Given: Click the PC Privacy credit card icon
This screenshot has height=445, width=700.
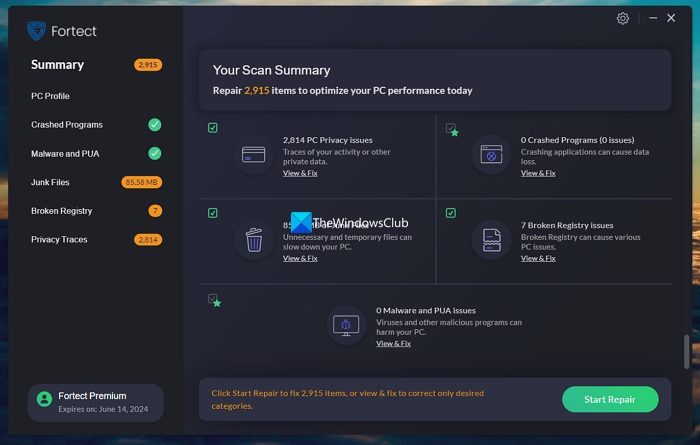Looking at the screenshot, I should click(253, 154).
